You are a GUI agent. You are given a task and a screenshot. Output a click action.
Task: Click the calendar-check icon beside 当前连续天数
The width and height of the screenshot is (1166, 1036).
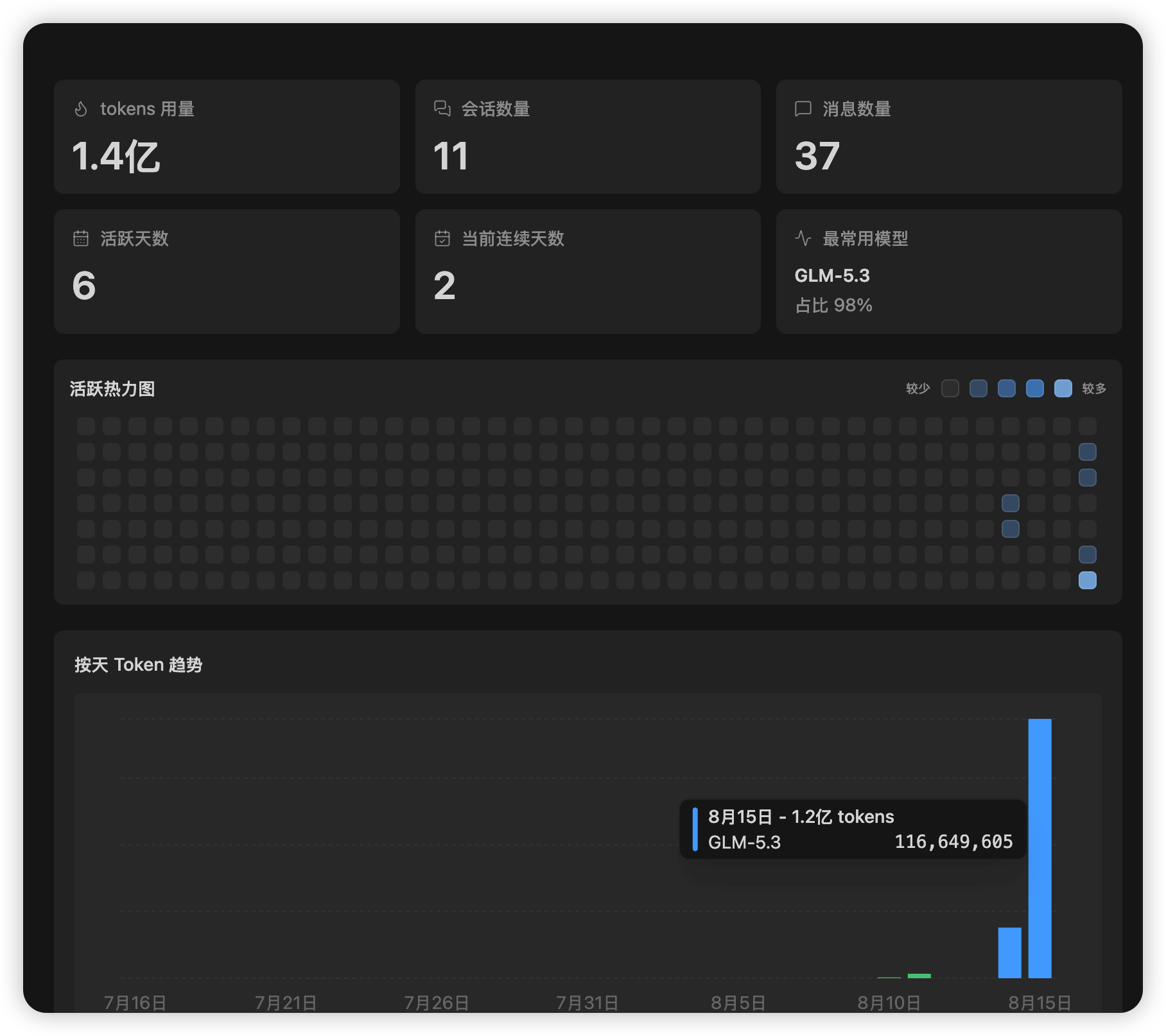point(442,239)
